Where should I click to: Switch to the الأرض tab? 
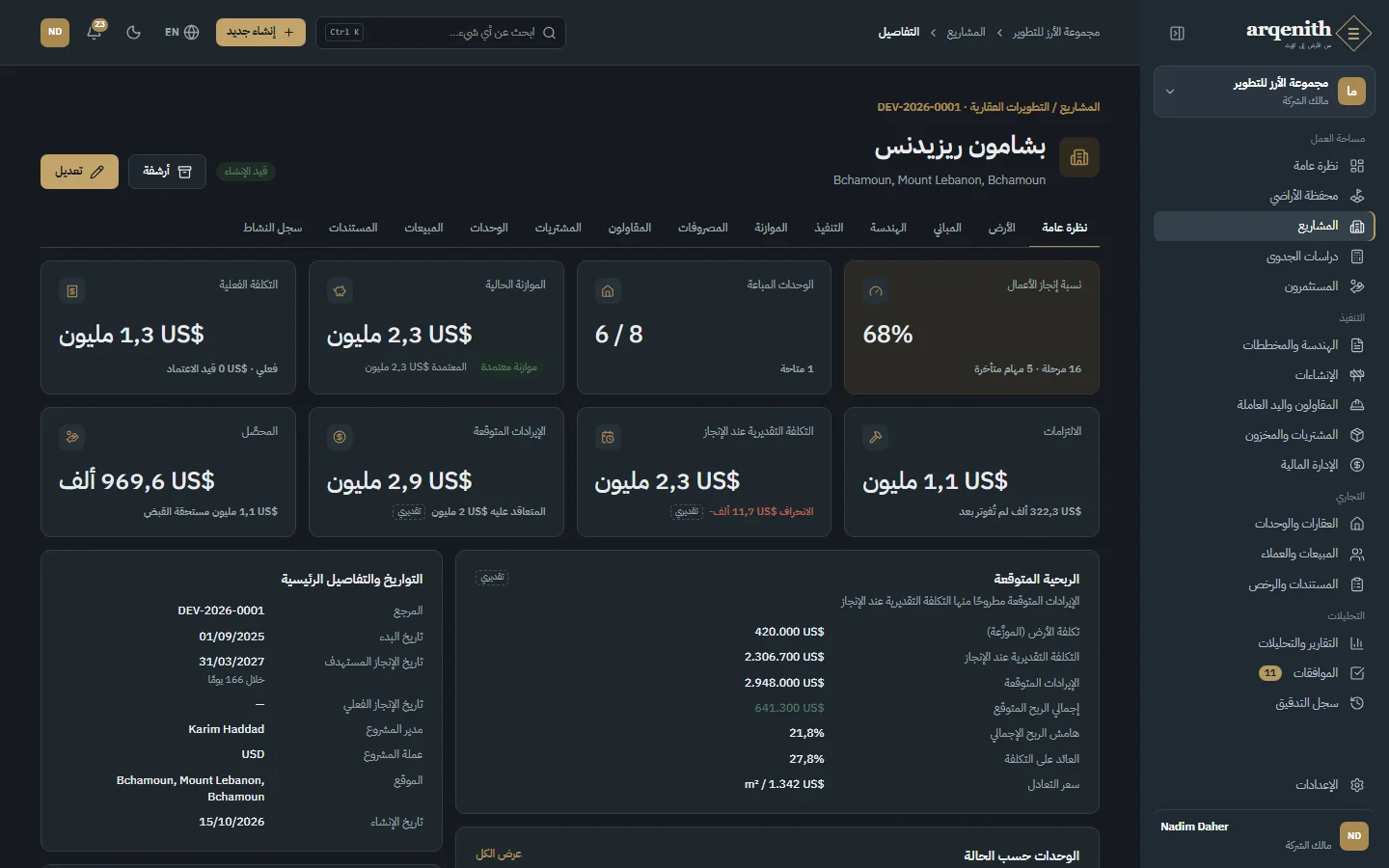click(x=1001, y=228)
